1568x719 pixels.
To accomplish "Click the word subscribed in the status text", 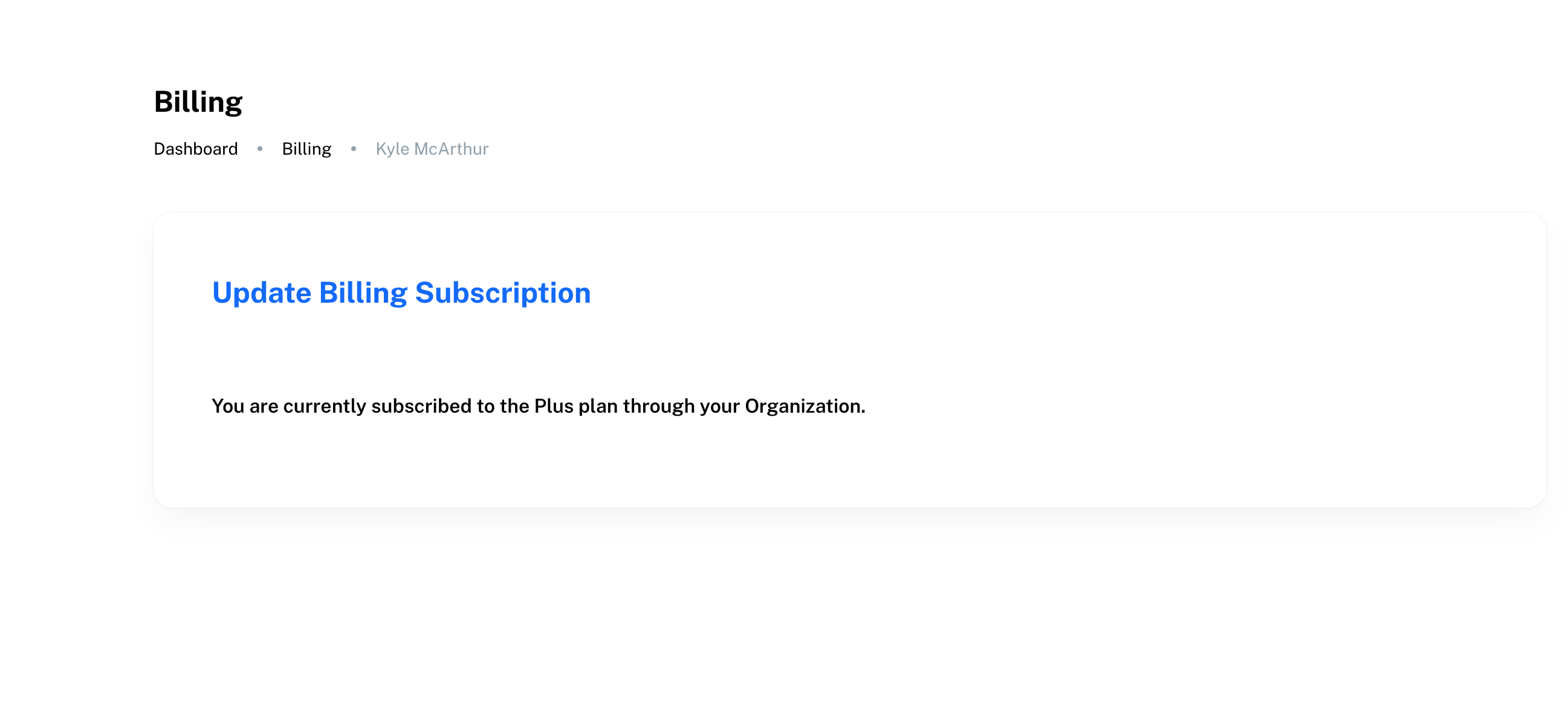I will [421, 406].
